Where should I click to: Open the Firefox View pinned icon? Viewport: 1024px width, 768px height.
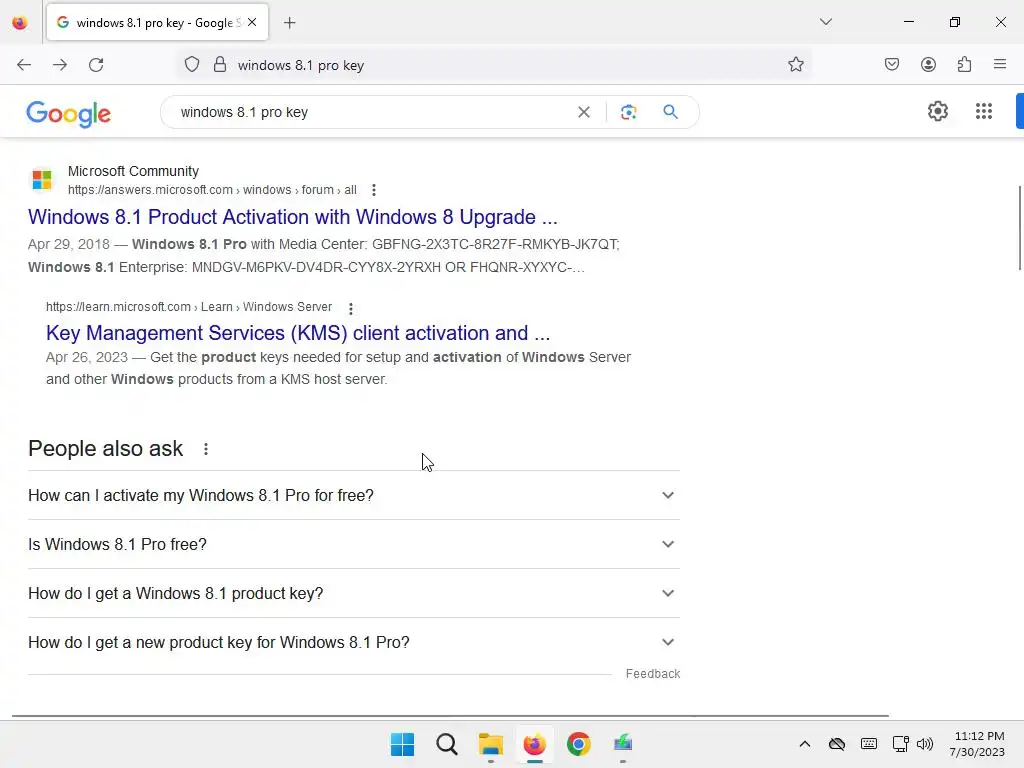[x=20, y=23]
